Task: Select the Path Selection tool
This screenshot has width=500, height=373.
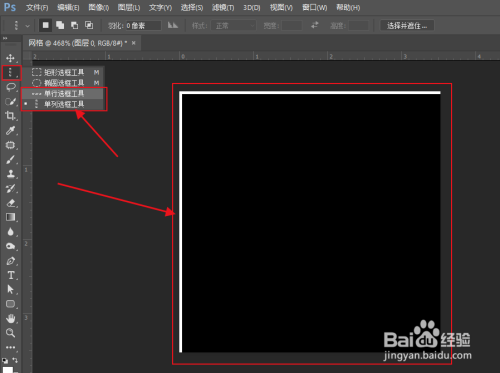Action: click(x=10, y=290)
